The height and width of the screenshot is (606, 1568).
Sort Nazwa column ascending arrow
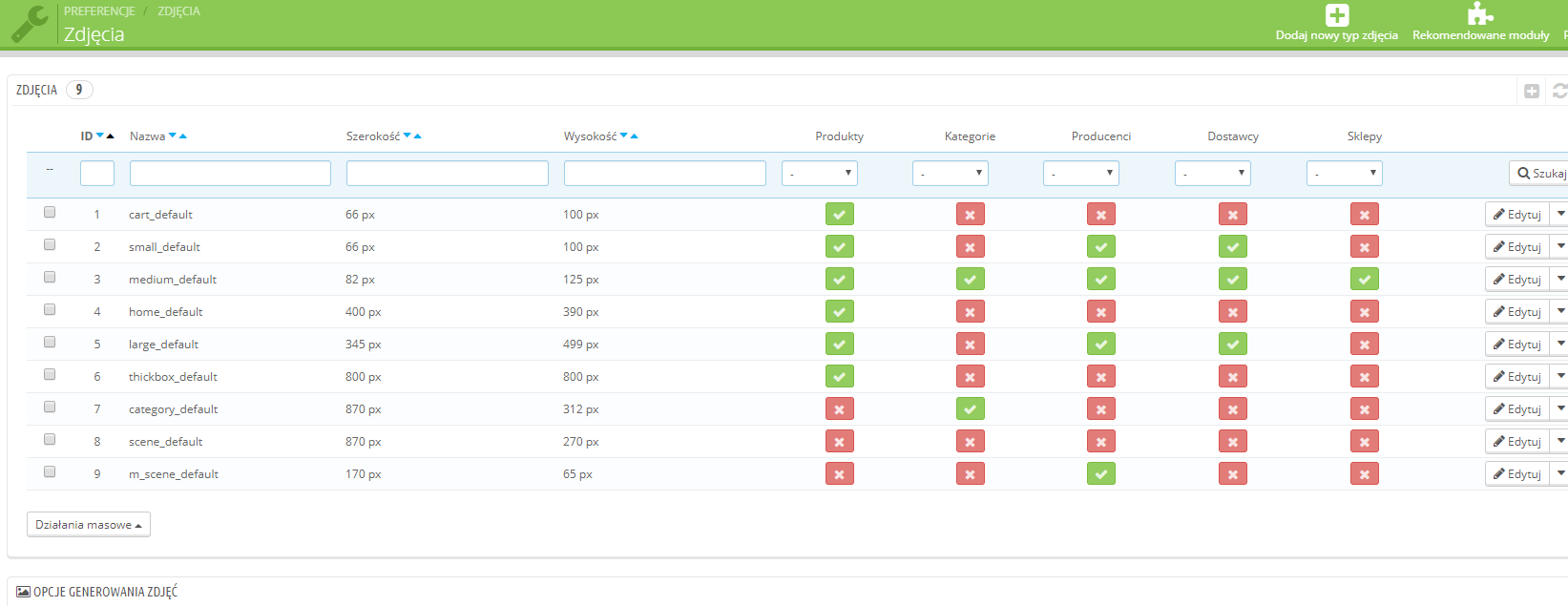point(183,136)
